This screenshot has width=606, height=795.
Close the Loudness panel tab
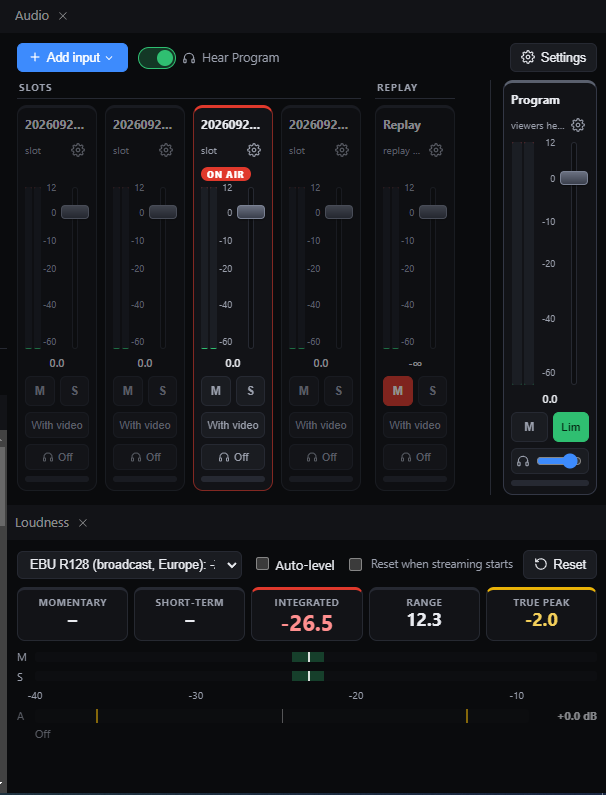(83, 523)
